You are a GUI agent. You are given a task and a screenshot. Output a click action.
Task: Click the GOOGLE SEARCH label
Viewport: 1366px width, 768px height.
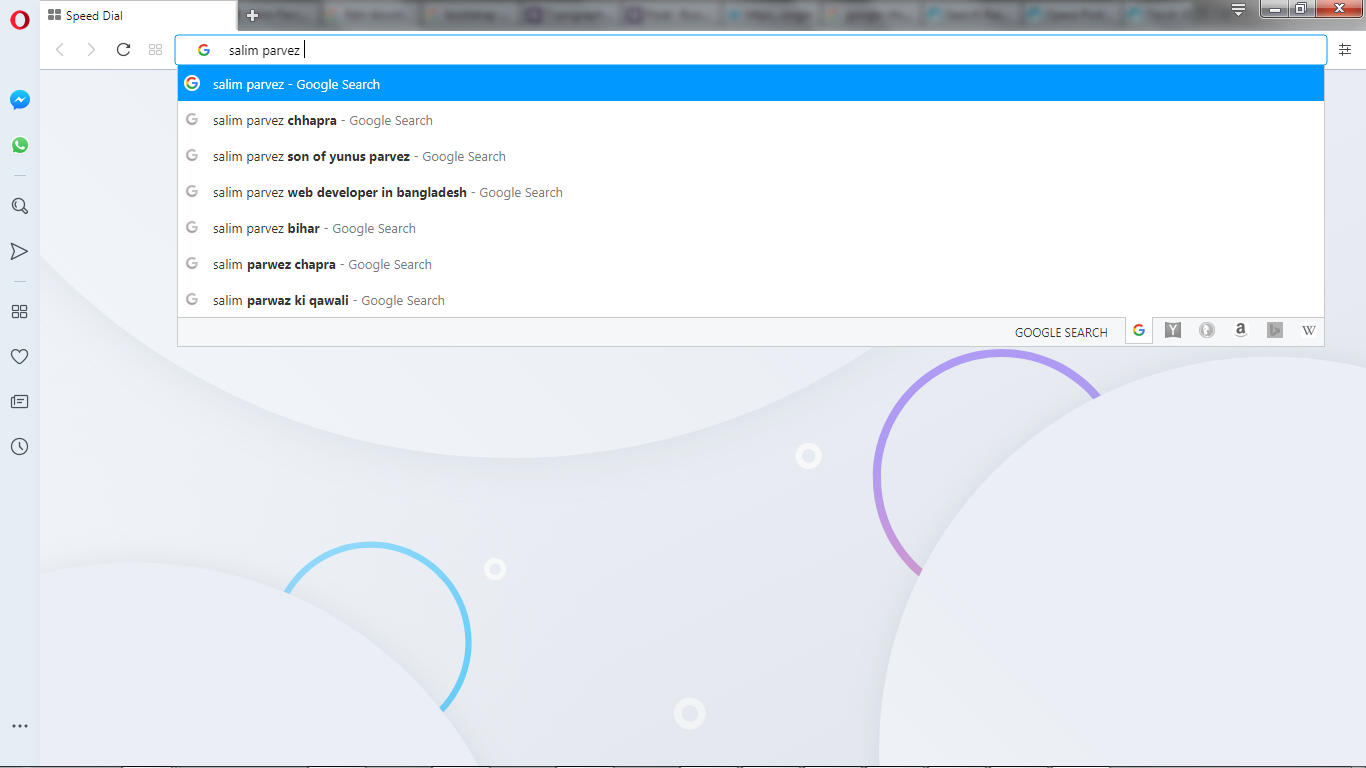point(1061,332)
